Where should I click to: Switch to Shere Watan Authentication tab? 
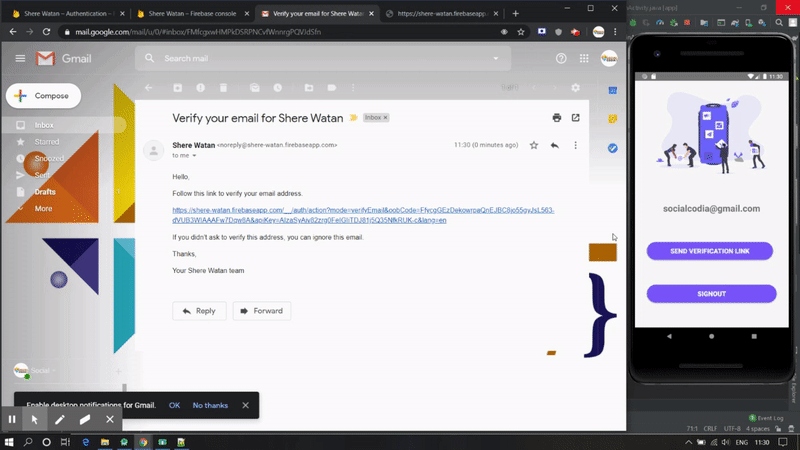point(66,14)
